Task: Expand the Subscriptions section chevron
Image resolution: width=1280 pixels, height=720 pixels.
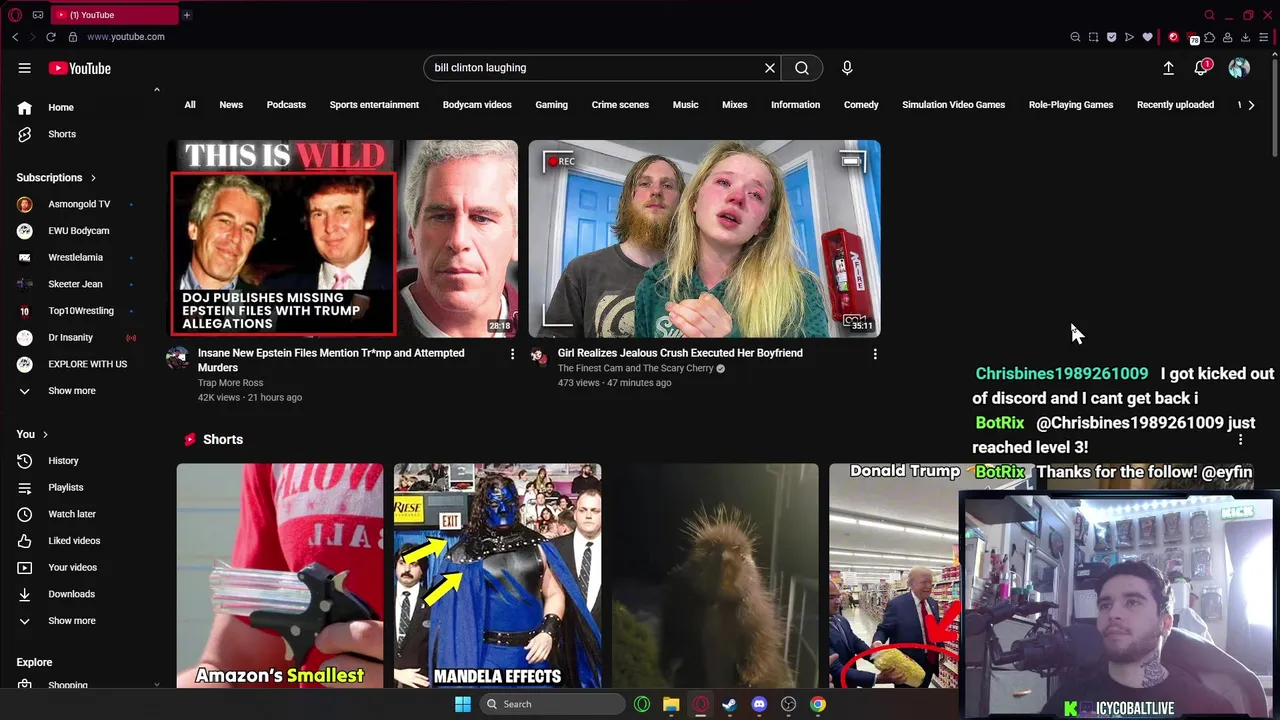Action: 93,178
